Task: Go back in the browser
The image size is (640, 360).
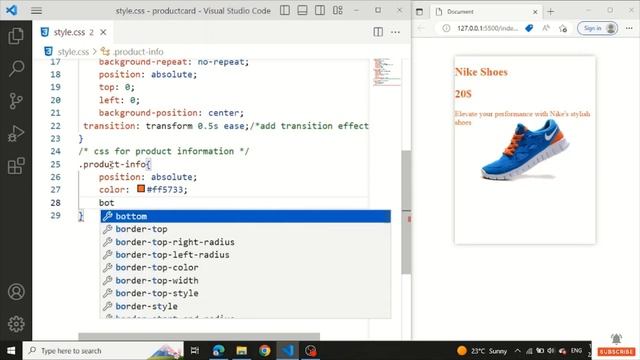Action: [421, 28]
